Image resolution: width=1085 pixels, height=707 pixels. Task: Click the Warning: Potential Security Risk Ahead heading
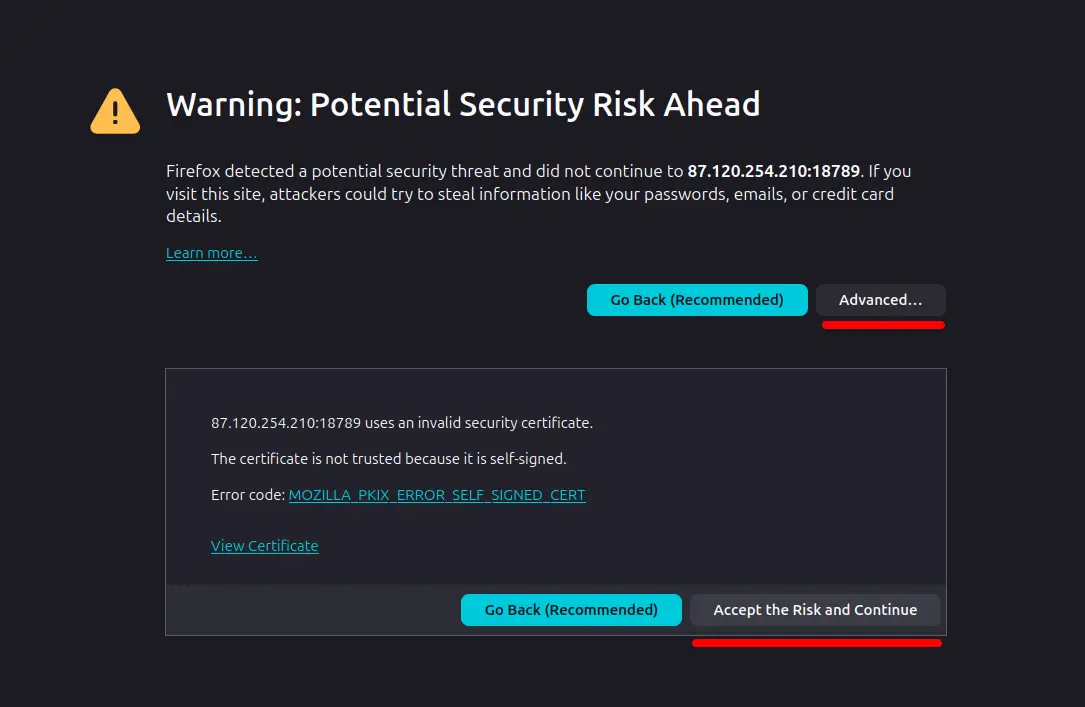pos(462,104)
